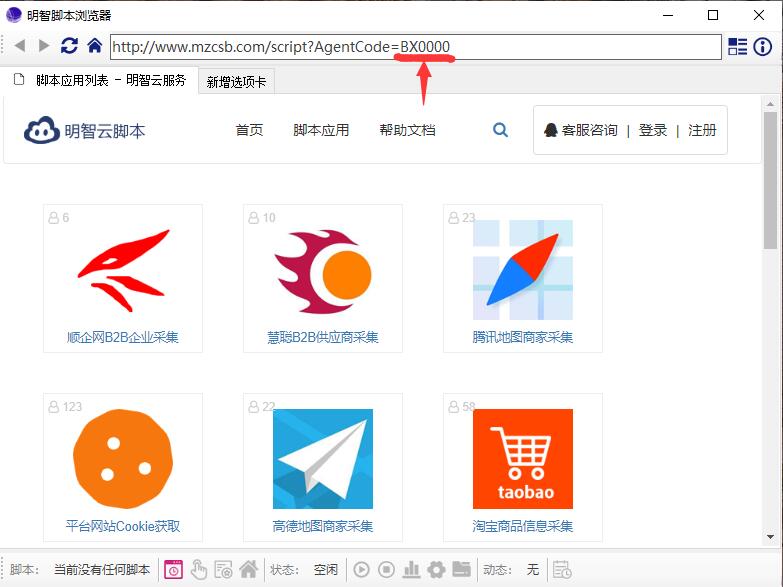Open the 顺企网B2B企业采集 script thumbnail
783x587 pixels.
point(123,270)
